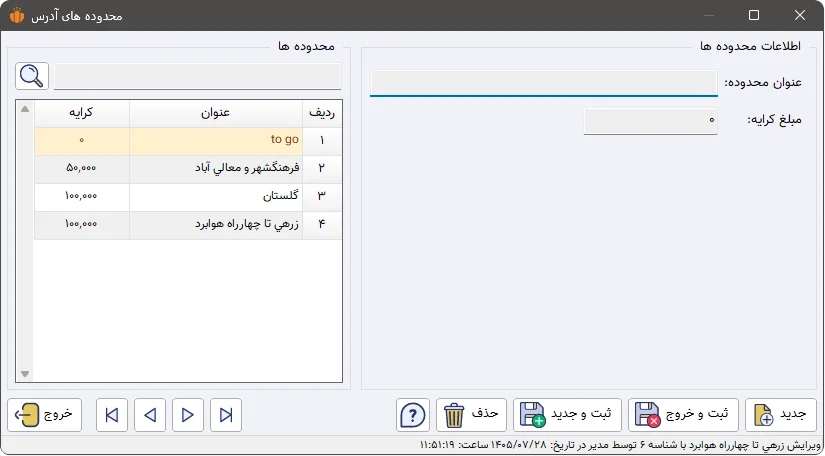Focus the مبلغ کرایه amount field
Screen dimensions: 825x456
pyautogui.click(x=650, y=121)
